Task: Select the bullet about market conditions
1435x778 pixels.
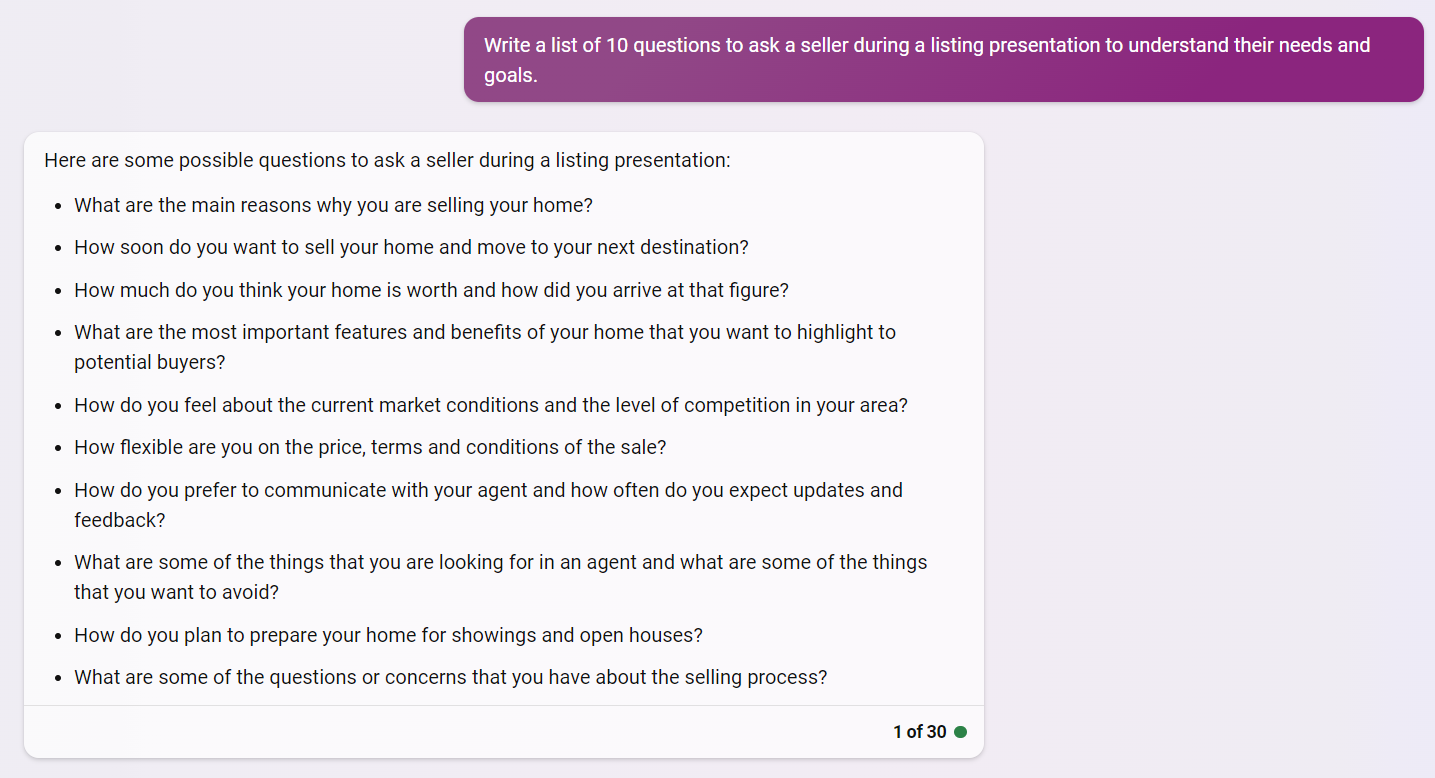Action: [x=490, y=404]
